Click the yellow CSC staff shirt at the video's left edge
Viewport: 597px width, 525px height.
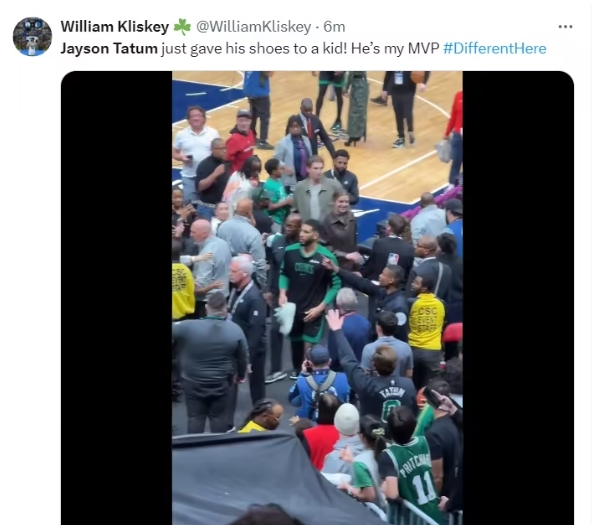click(x=182, y=291)
